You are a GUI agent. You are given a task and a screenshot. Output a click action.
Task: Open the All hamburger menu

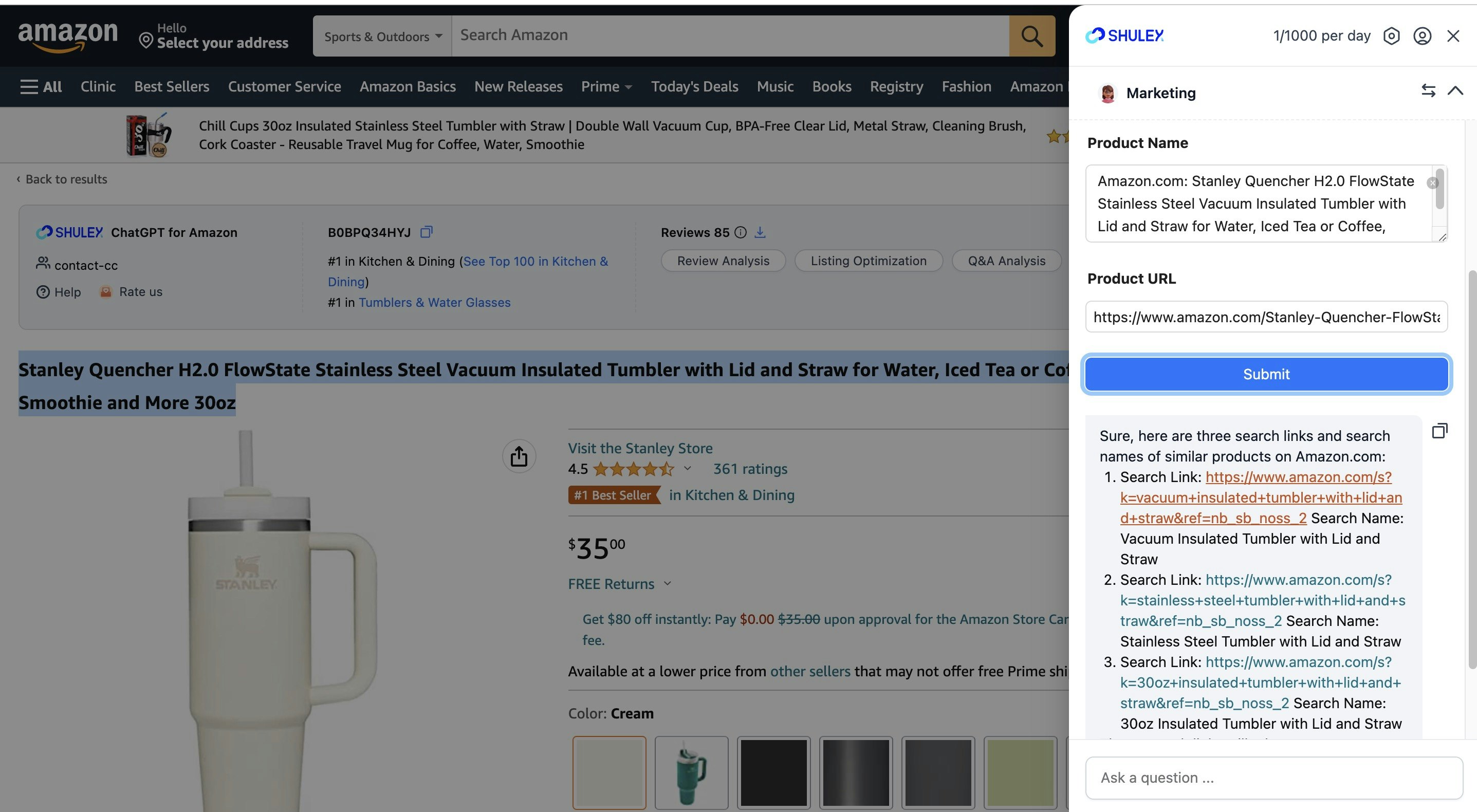pos(41,86)
